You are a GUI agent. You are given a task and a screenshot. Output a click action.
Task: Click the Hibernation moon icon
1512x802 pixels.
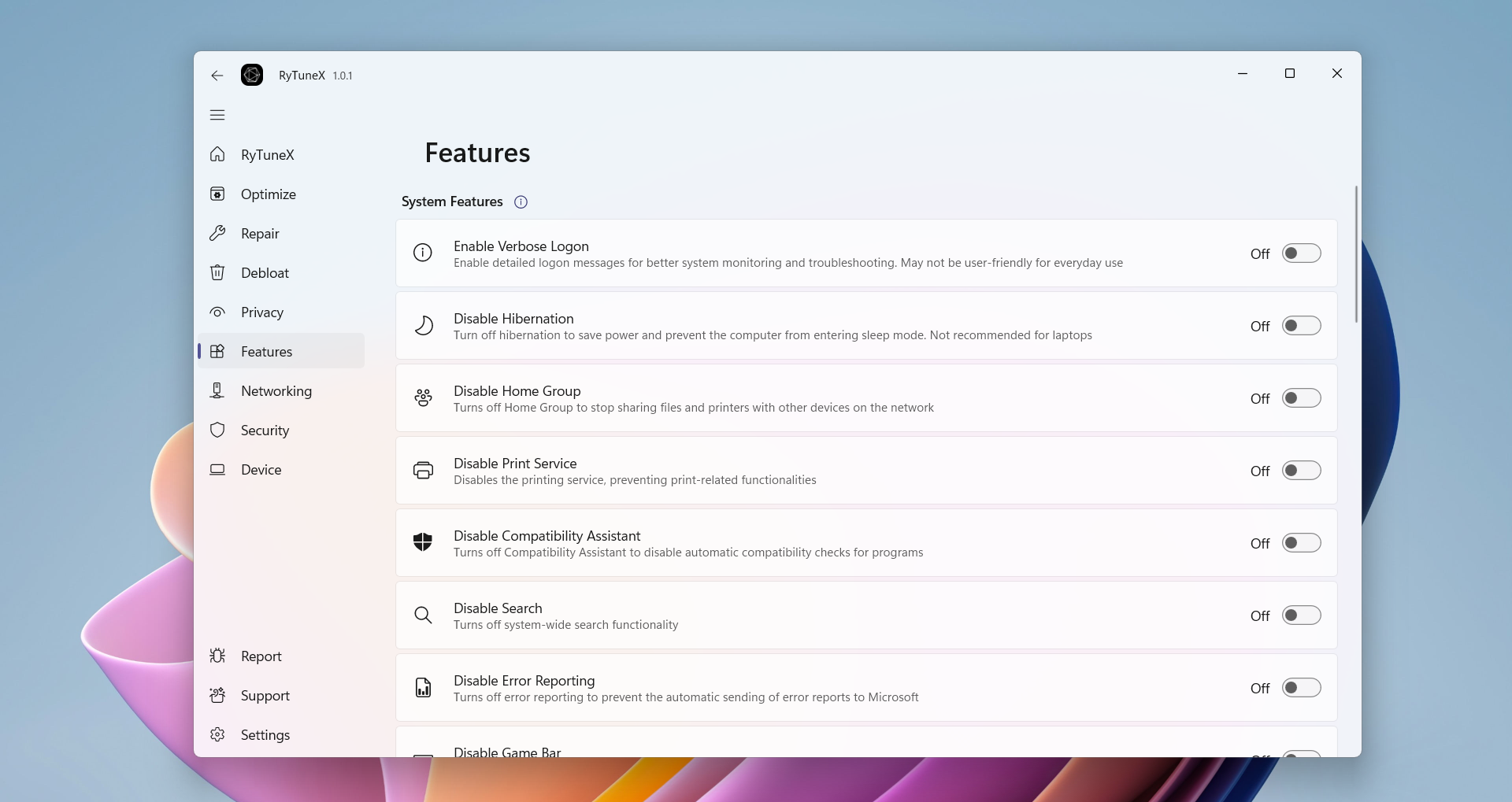[423, 325]
